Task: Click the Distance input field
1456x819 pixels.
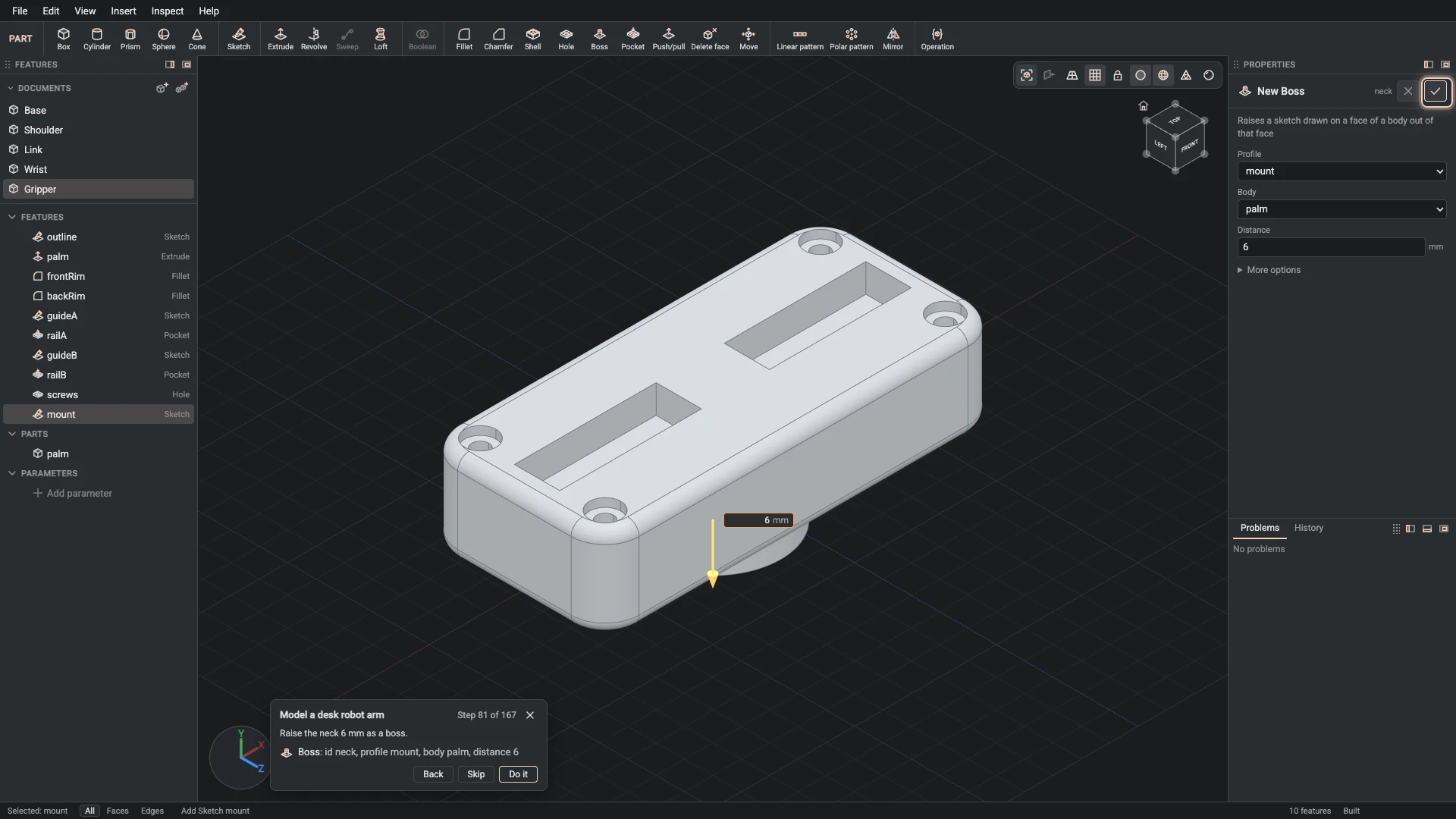Action: 1331,247
